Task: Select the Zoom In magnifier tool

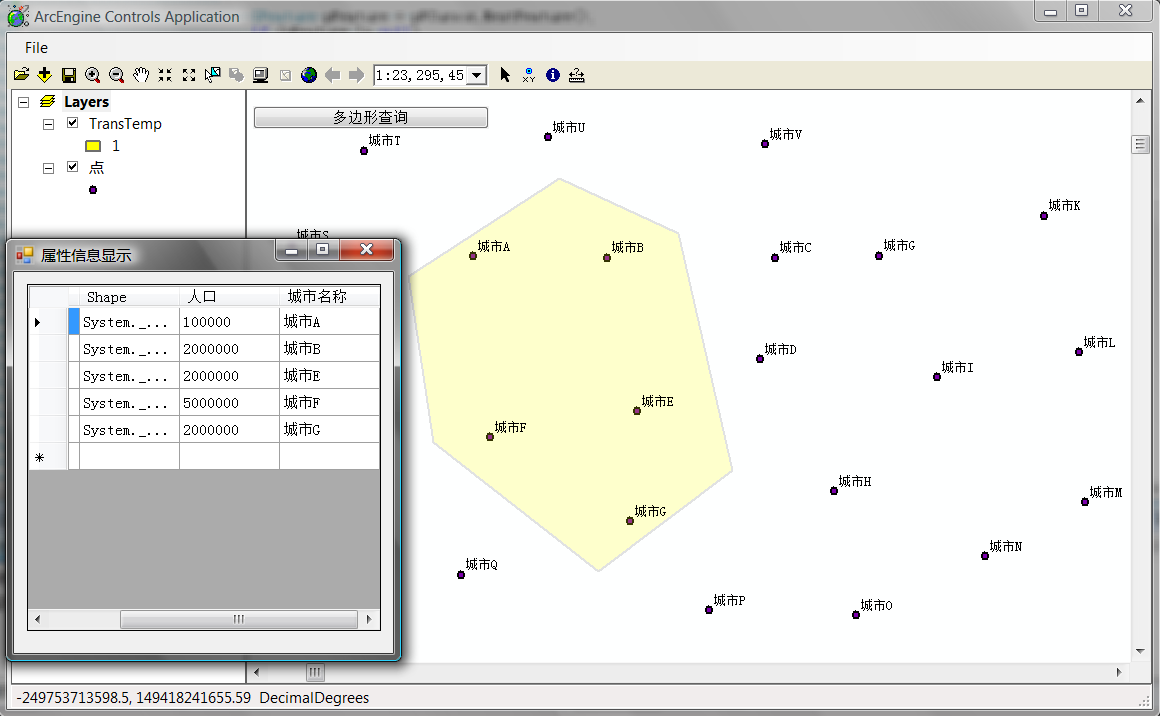Action: pyautogui.click(x=93, y=75)
